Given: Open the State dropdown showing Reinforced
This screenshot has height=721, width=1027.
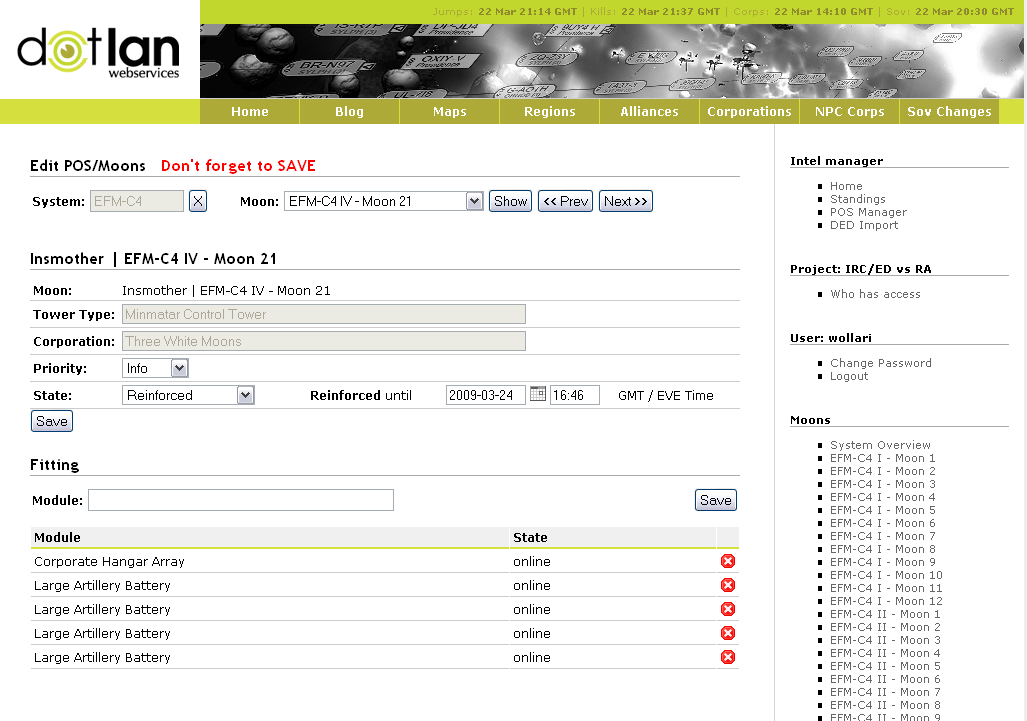Looking at the screenshot, I should pos(189,395).
